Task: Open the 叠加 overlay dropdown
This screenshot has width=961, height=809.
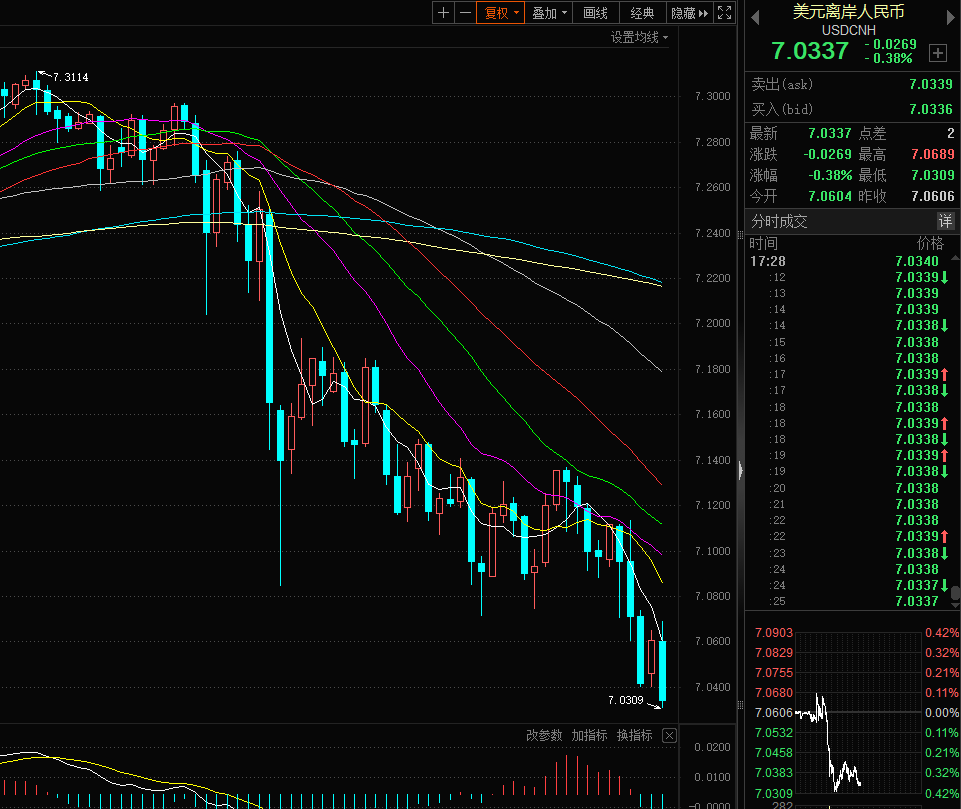Action: (550, 13)
